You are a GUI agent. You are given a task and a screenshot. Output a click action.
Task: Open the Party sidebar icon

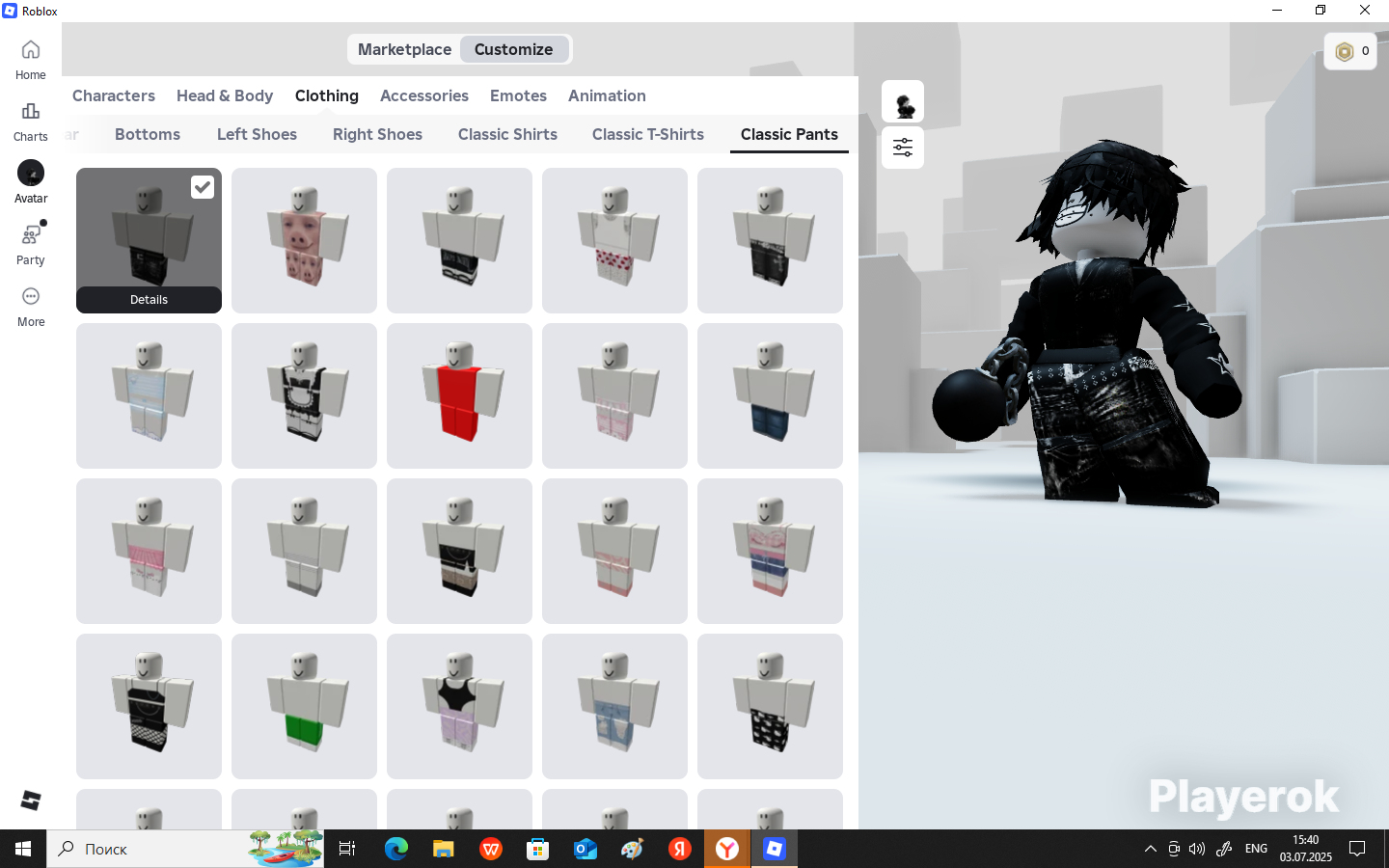coord(31,245)
